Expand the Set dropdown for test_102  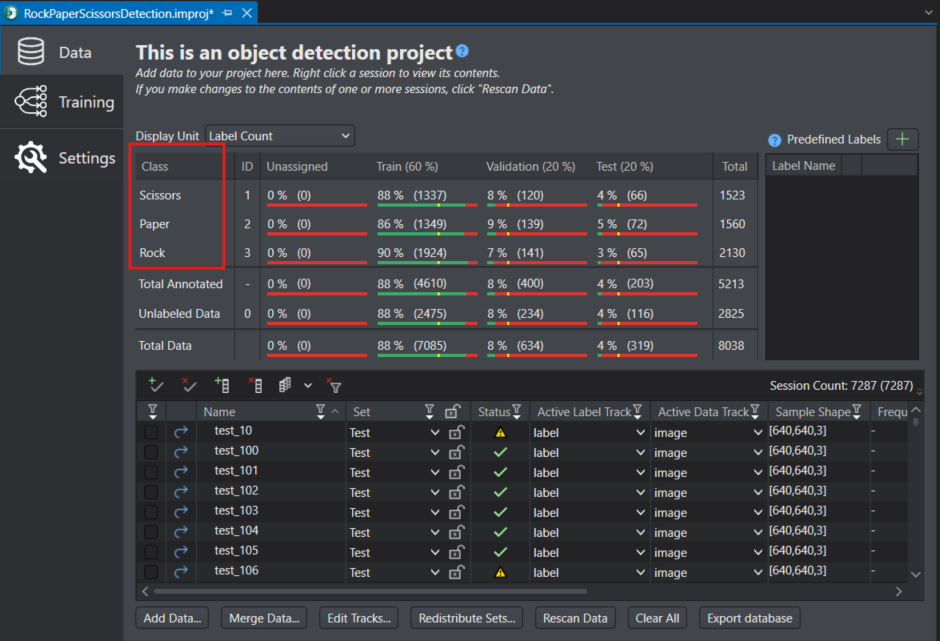click(x=434, y=492)
